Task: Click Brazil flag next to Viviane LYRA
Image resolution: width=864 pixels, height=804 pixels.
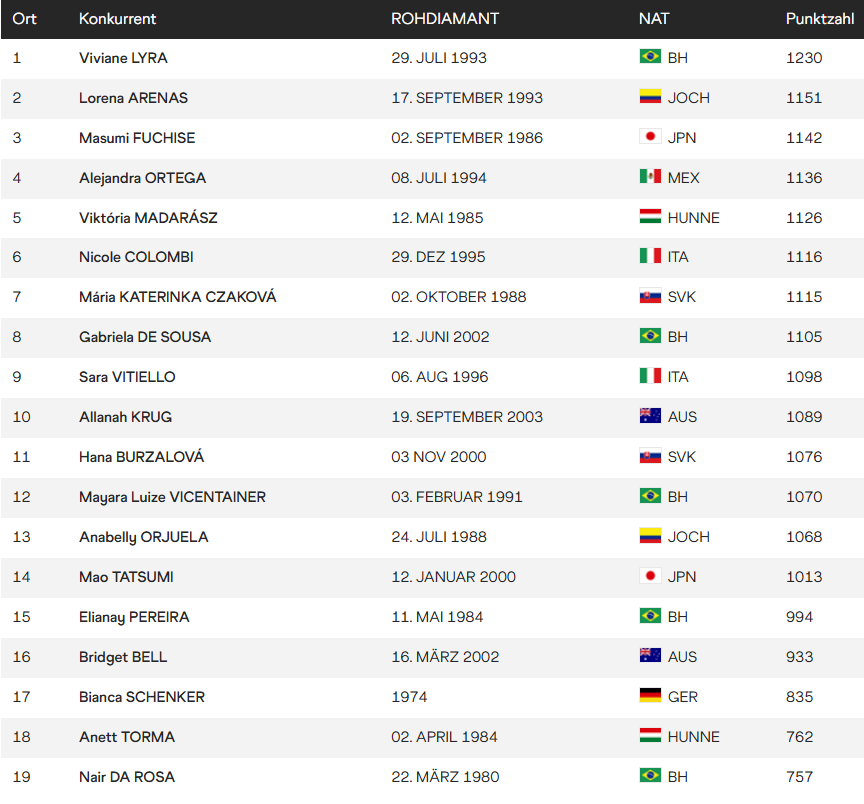Action: [650, 56]
